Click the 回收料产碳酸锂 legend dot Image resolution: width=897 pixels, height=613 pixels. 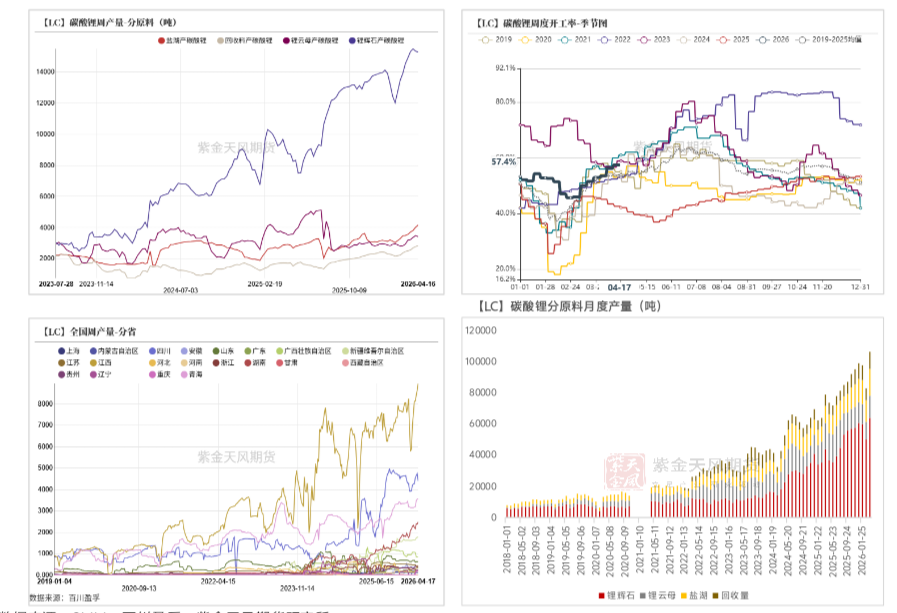222,41
